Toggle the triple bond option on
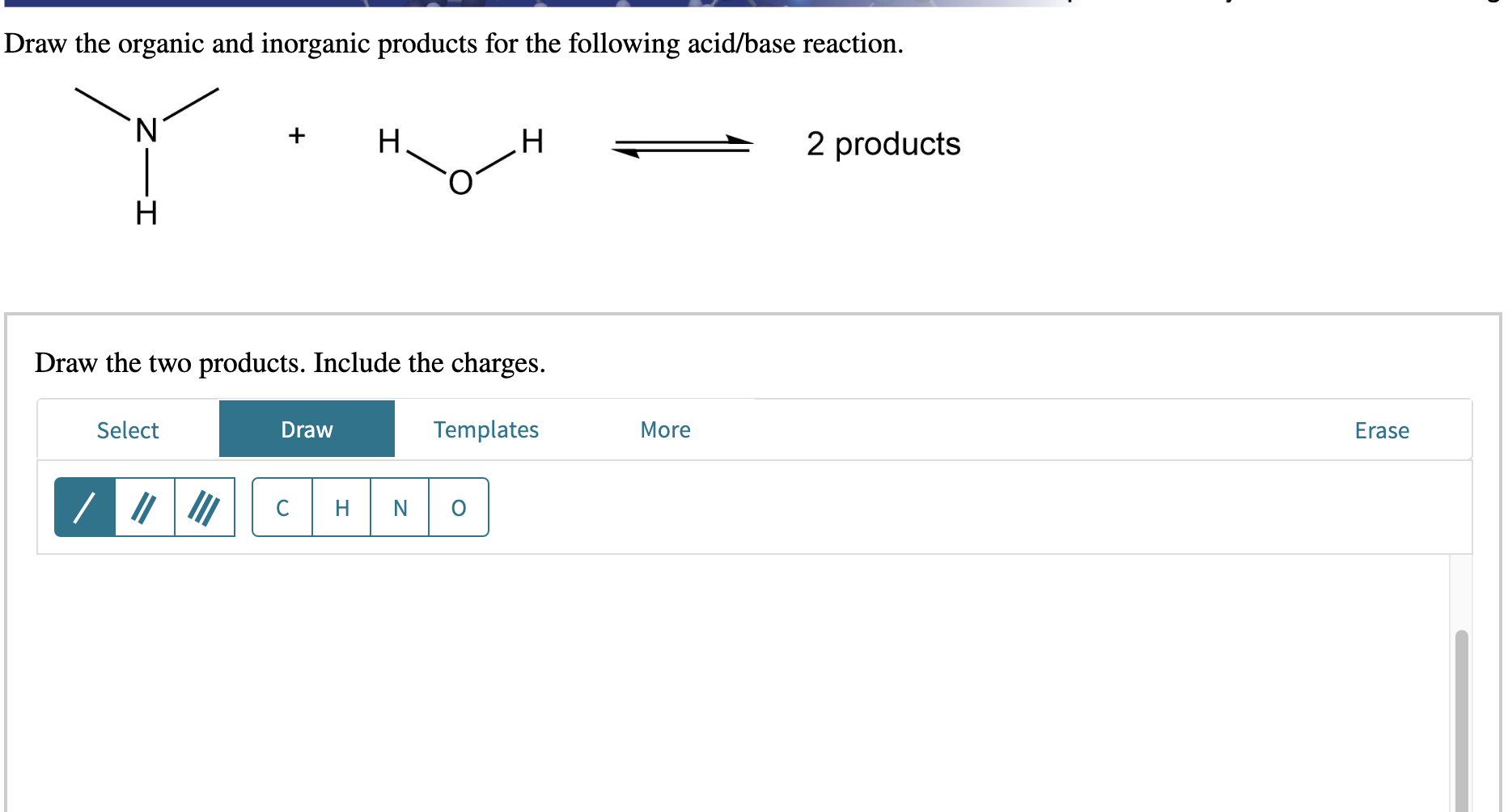 coord(203,508)
